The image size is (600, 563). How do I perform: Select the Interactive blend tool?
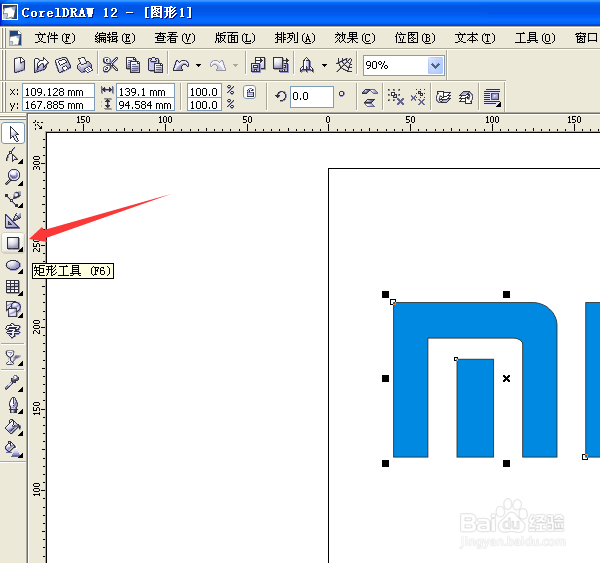coord(14,358)
